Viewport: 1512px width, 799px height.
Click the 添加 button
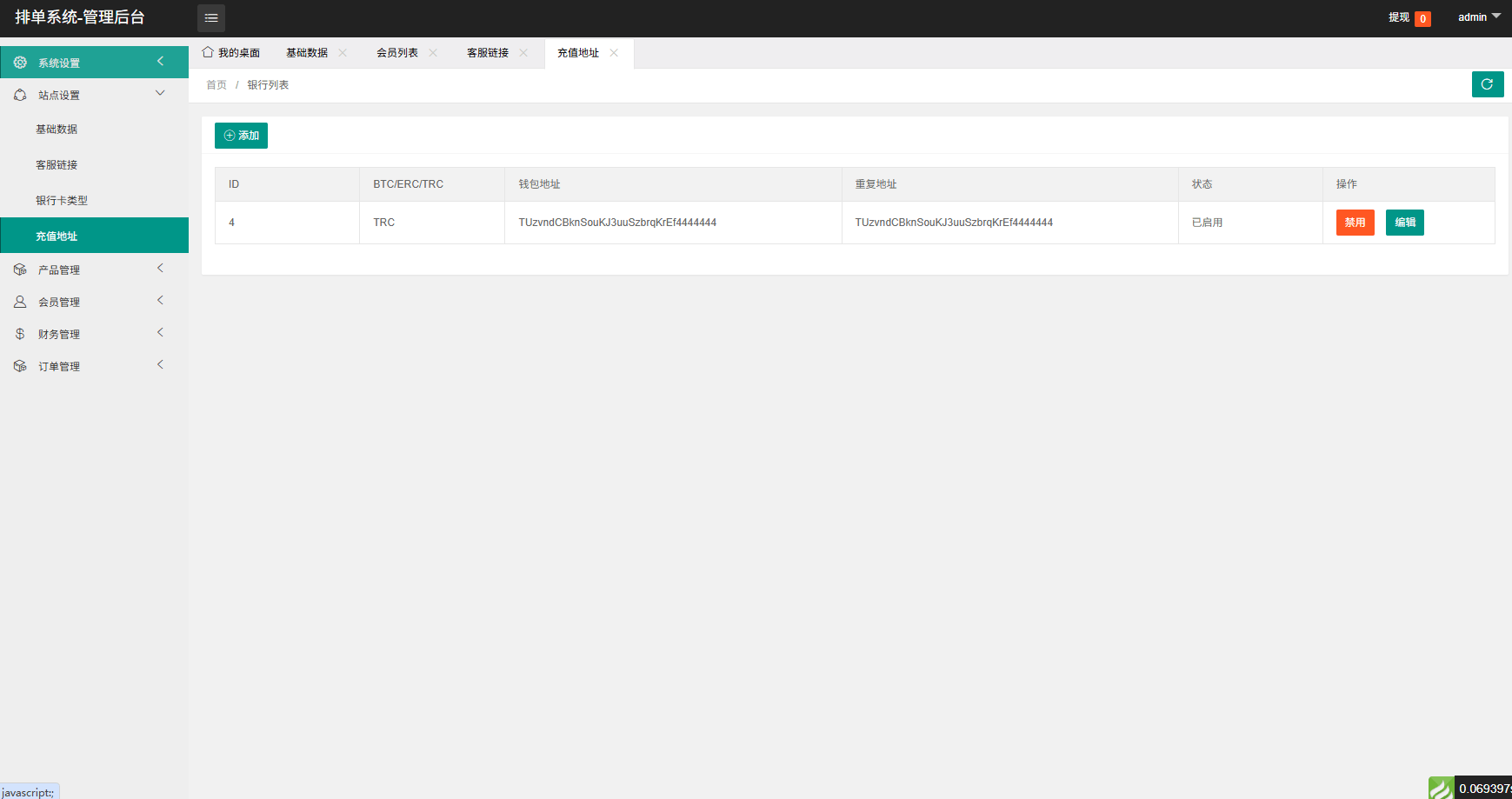click(241, 136)
